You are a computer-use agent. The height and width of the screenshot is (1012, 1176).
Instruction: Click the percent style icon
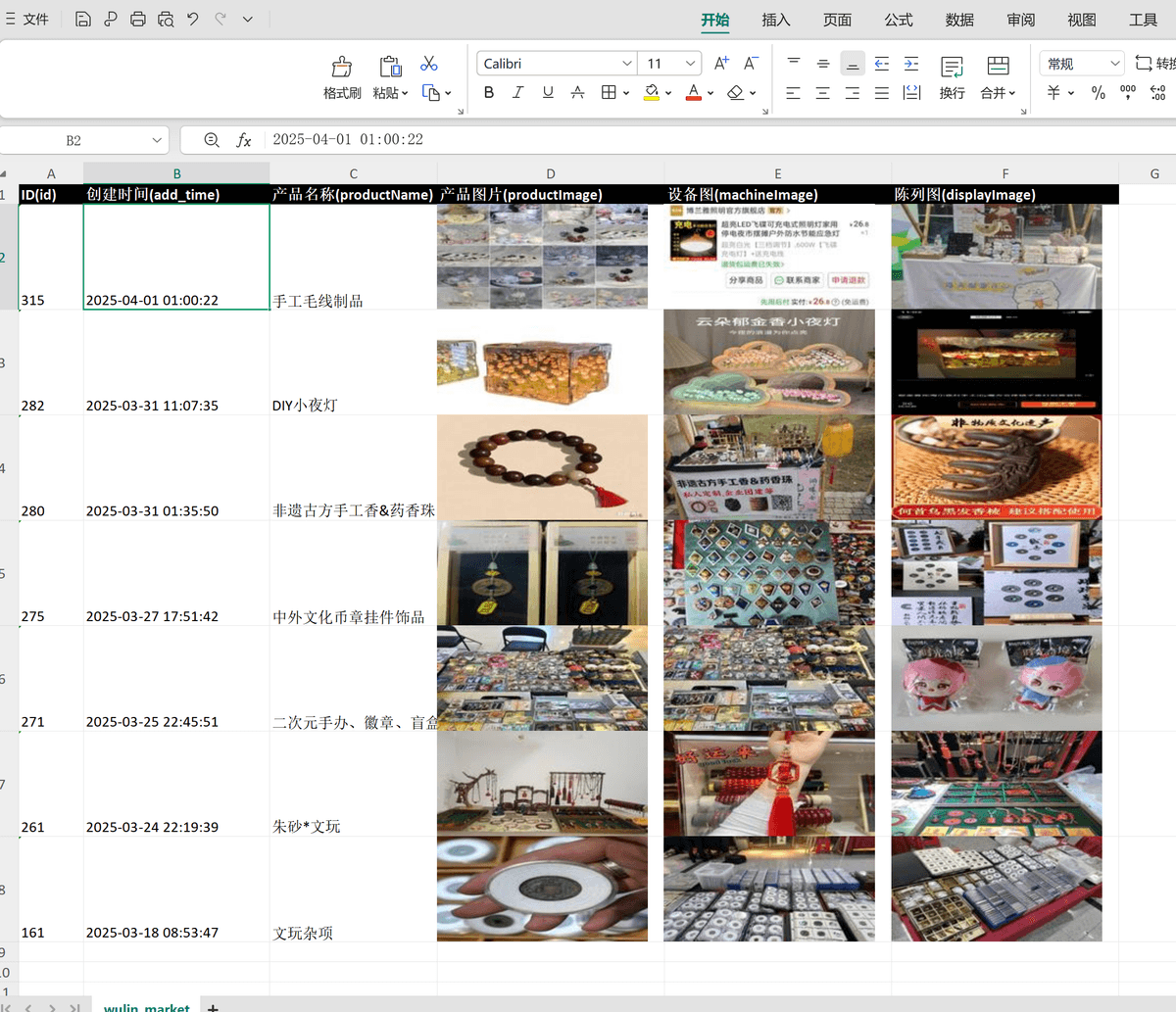pyautogui.click(x=1099, y=92)
